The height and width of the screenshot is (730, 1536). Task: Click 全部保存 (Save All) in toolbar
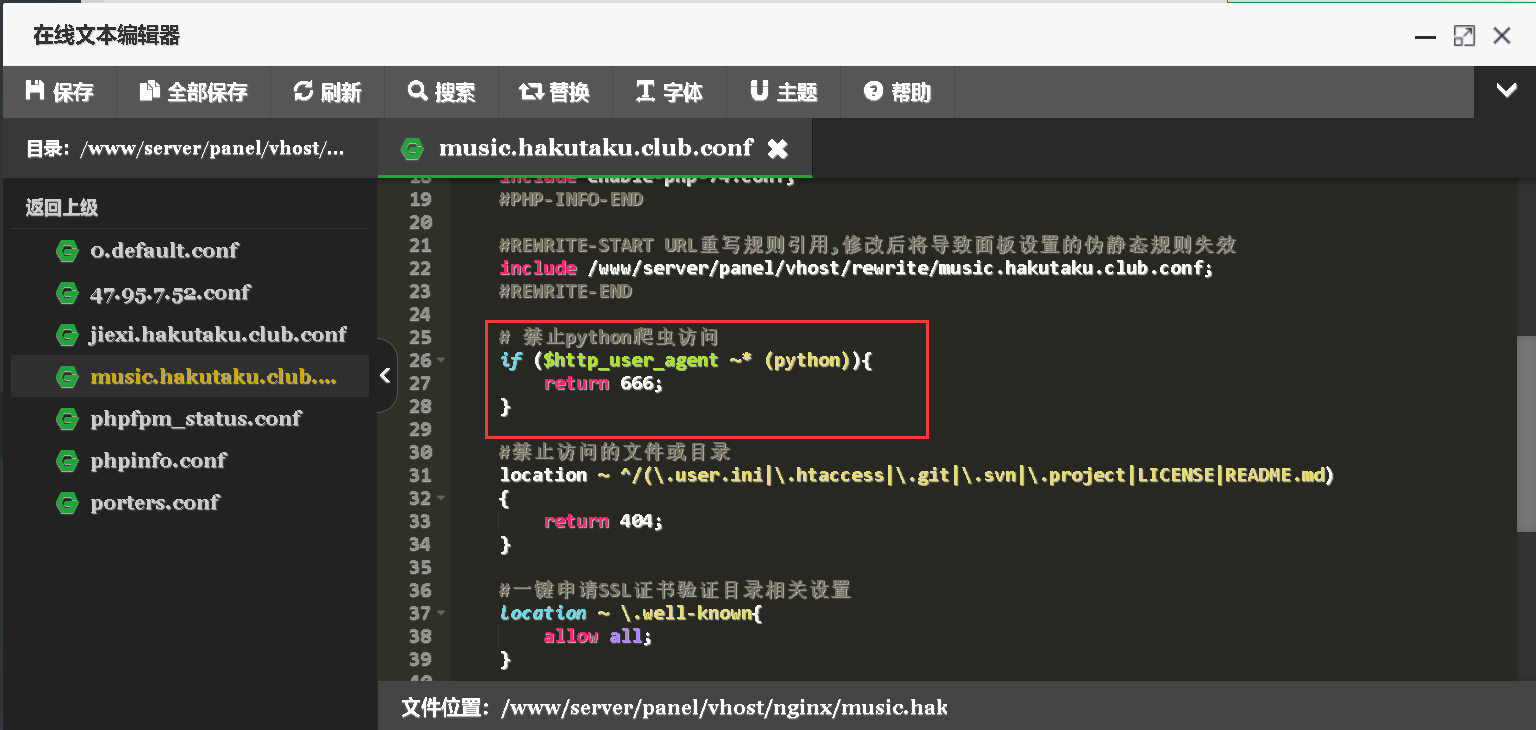tap(193, 92)
